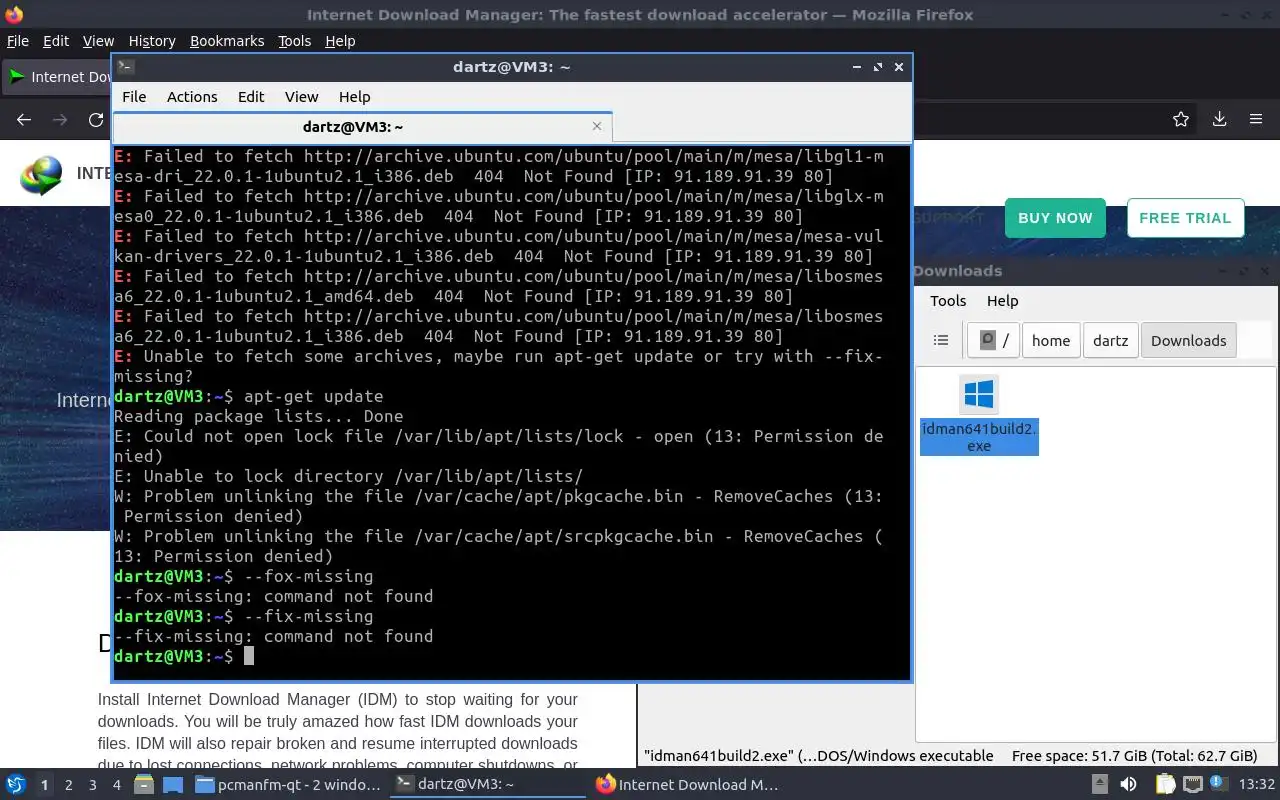Open terminal Edit menu

click(x=251, y=97)
